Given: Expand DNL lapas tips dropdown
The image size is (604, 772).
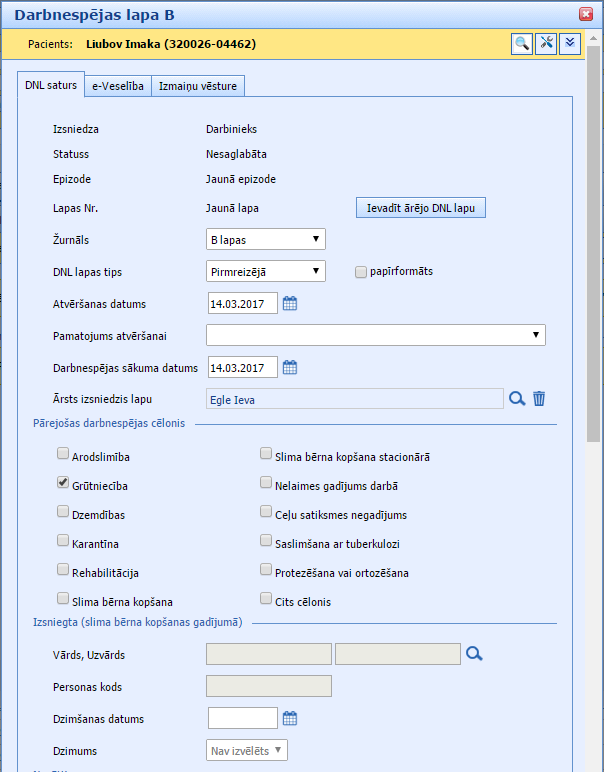Looking at the screenshot, I should coord(265,271).
